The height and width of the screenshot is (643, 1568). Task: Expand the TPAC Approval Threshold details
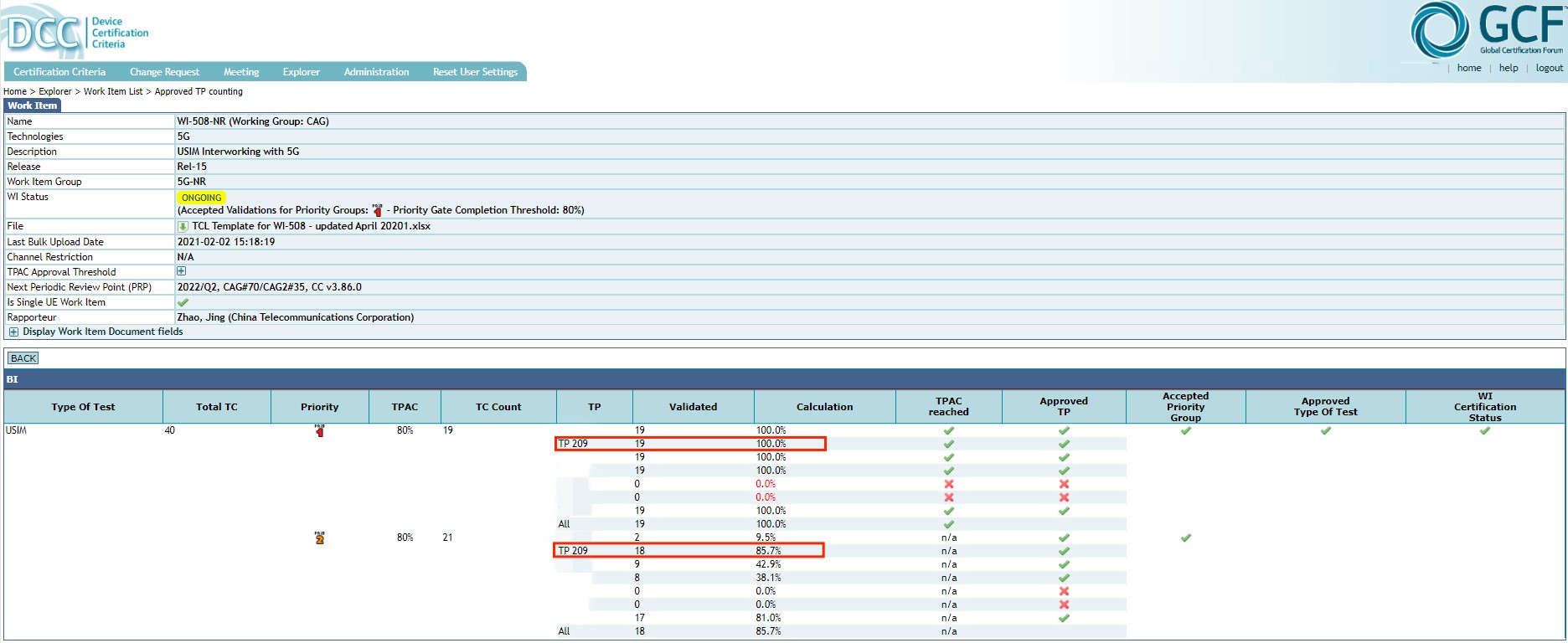click(x=181, y=271)
